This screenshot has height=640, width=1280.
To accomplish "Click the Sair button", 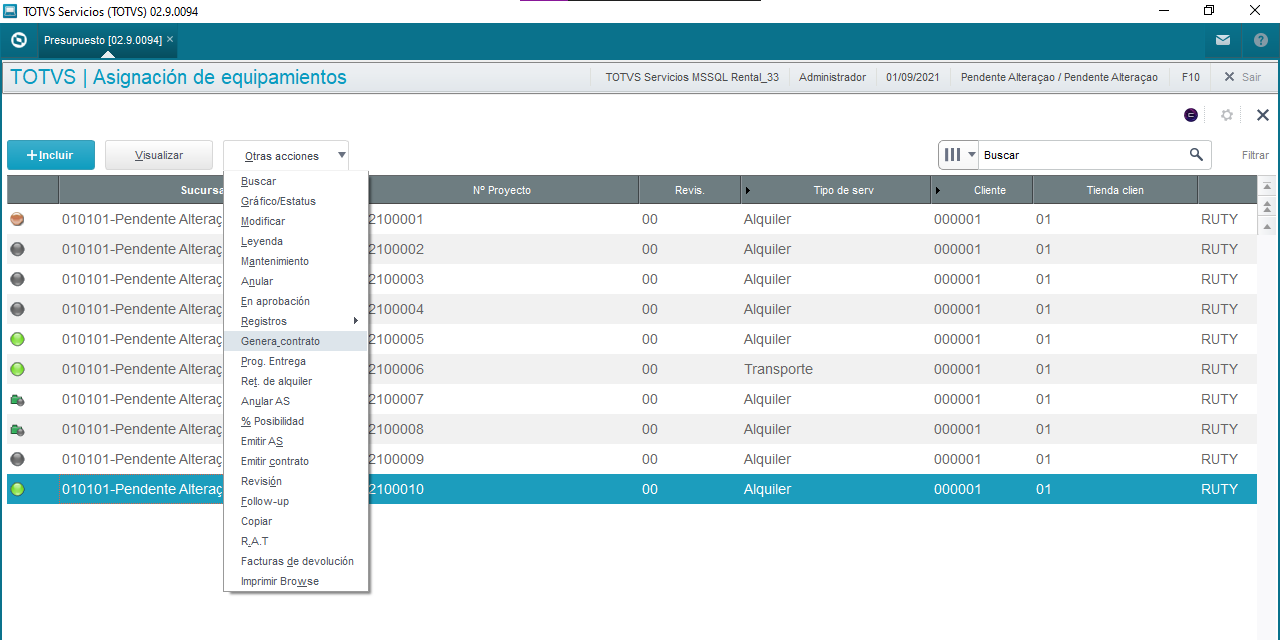I will (x=1242, y=77).
